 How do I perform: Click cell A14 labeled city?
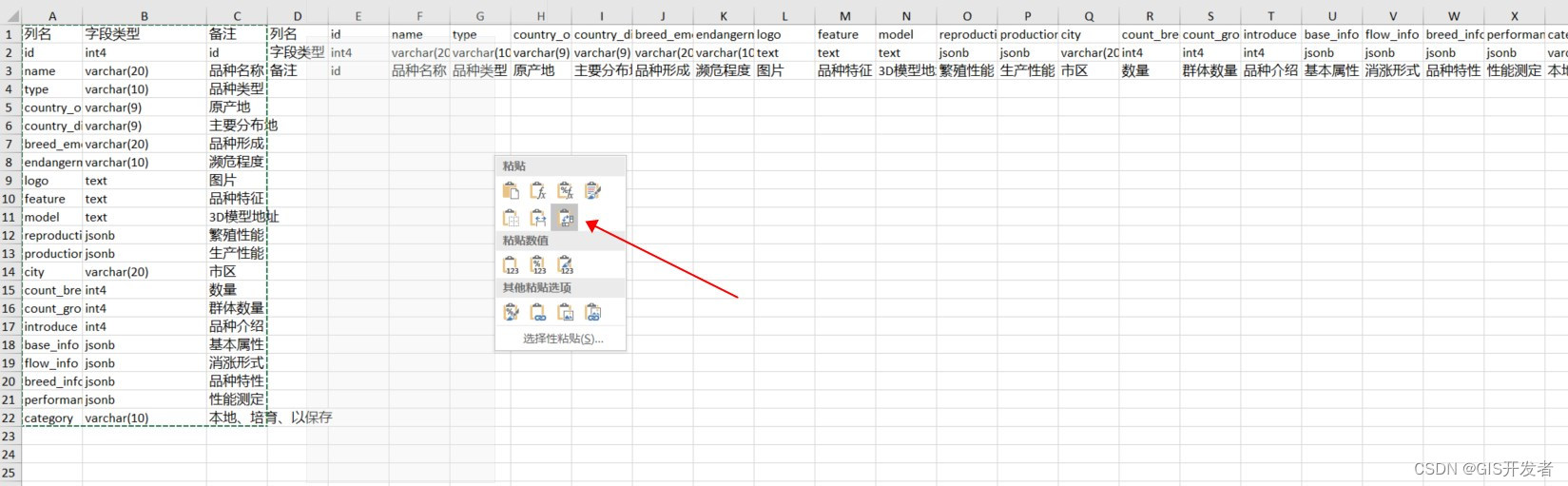click(x=52, y=272)
